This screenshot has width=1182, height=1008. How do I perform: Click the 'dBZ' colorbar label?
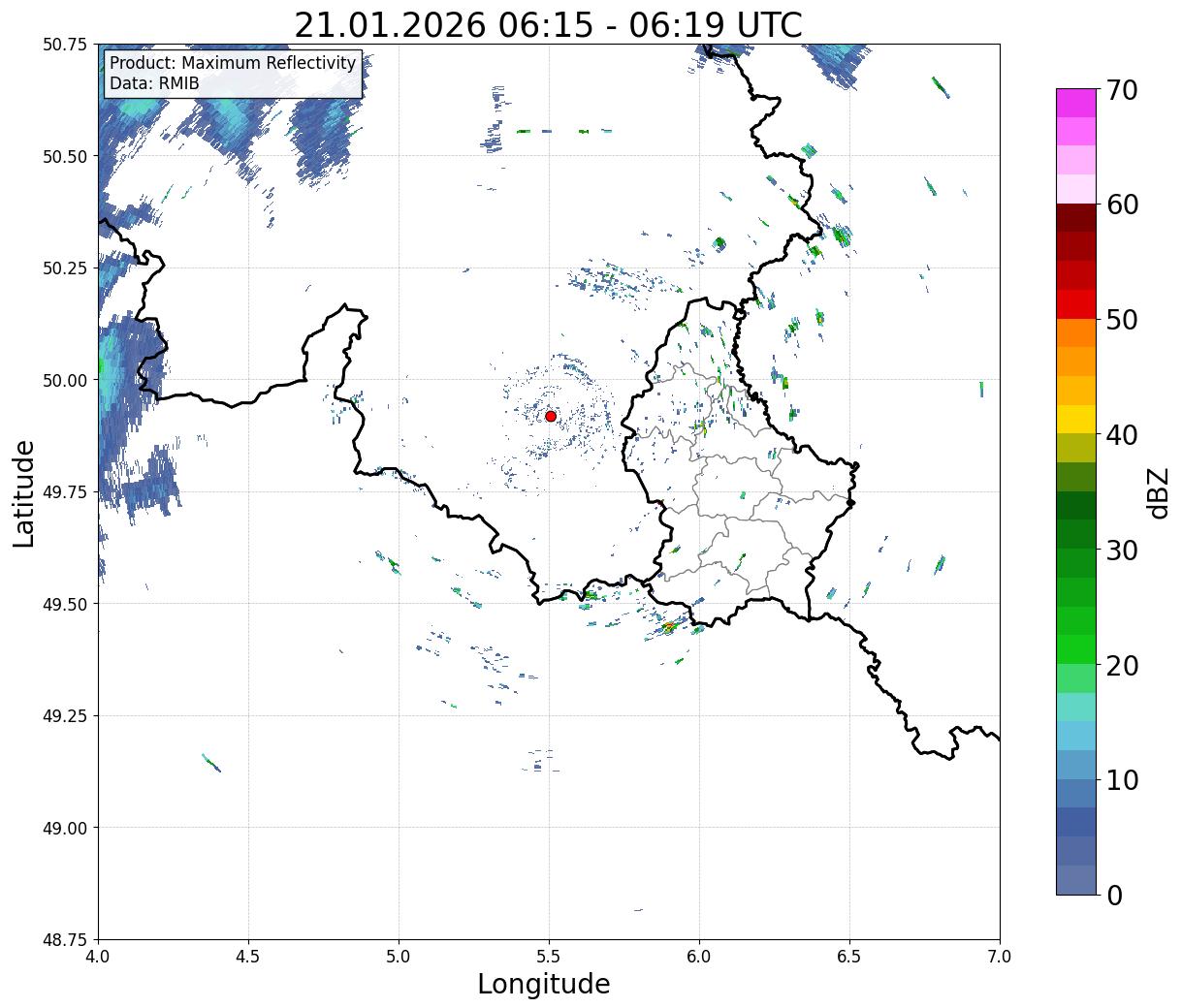pyautogui.click(x=1159, y=491)
